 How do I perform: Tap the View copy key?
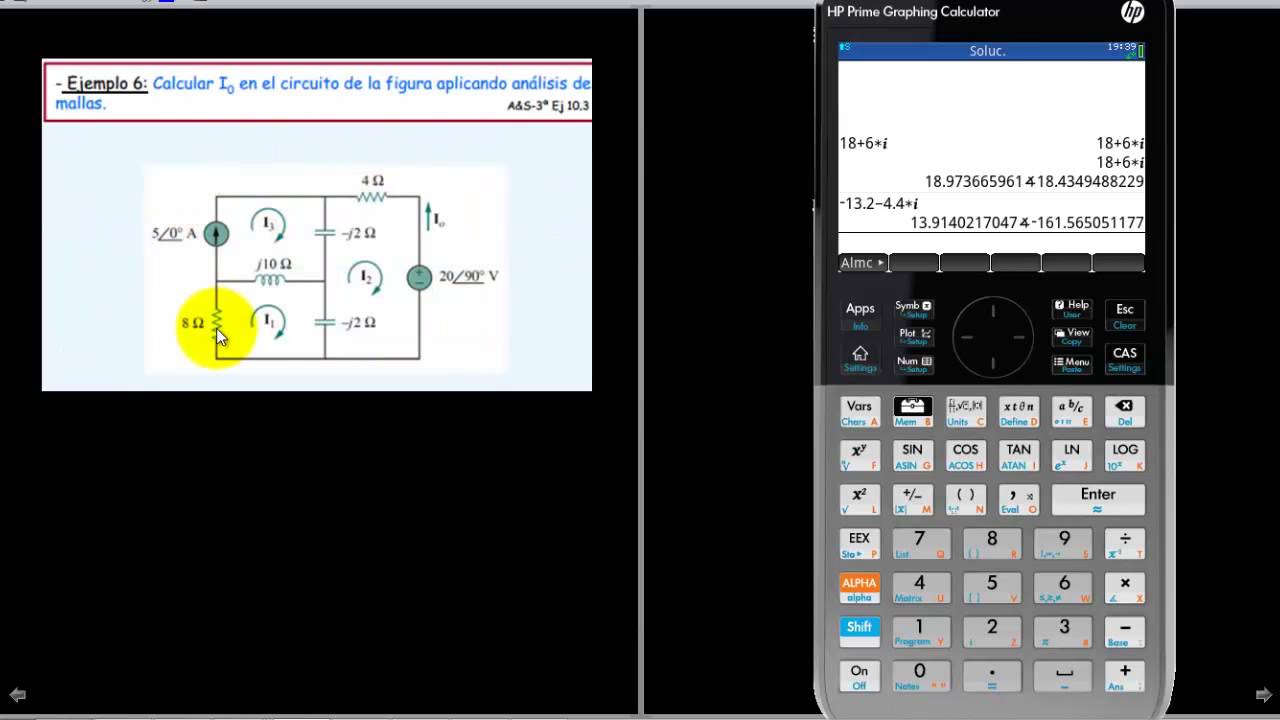pyautogui.click(x=1071, y=337)
